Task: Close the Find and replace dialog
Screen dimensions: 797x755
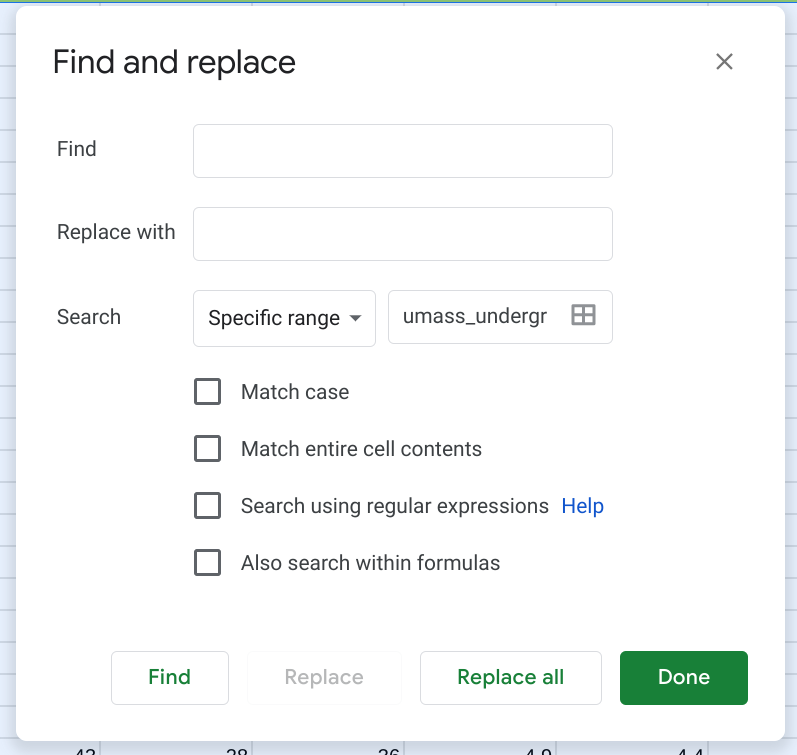Action: click(x=724, y=62)
